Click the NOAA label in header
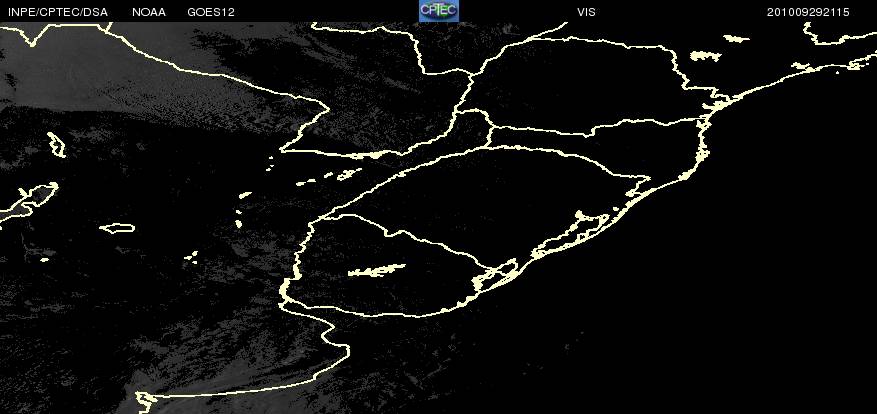Image resolution: width=877 pixels, height=414 pixels. pos(149,12)
